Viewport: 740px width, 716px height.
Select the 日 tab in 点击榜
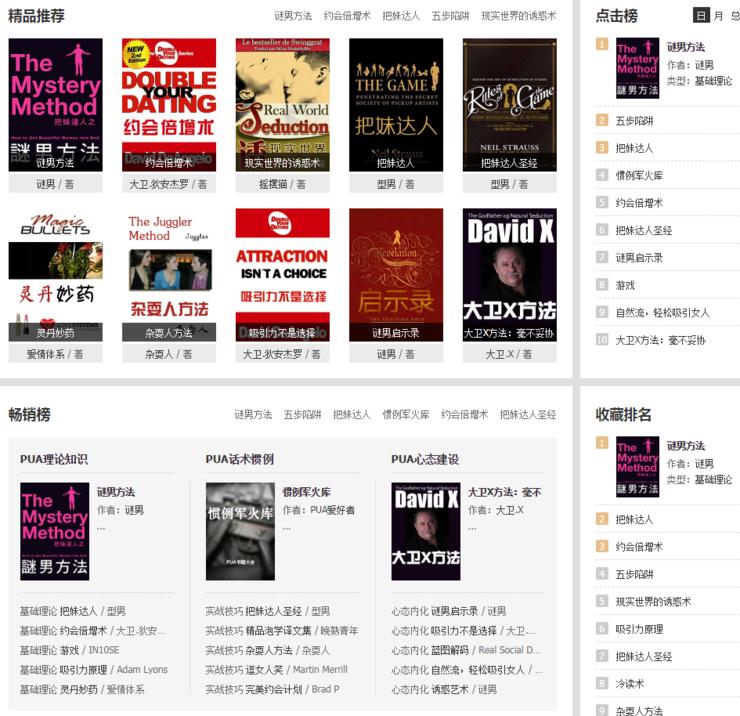(701, 16)
